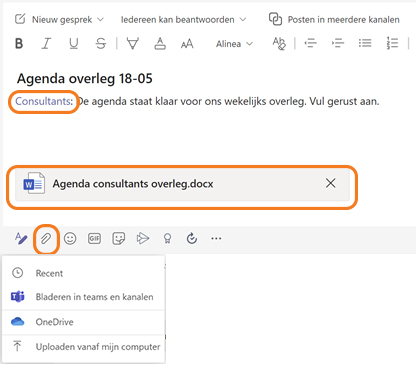Image resolution: width=416 pixels, height=368 pixels.
Task: Select Bladeren in teams en kanalen
Action: click(x=83, y=297)
